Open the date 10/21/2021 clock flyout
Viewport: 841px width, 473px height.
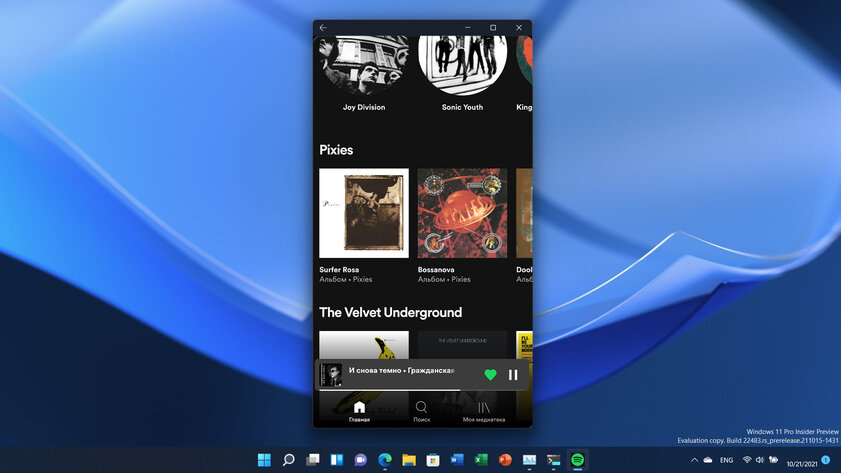[x=802, y=463]
